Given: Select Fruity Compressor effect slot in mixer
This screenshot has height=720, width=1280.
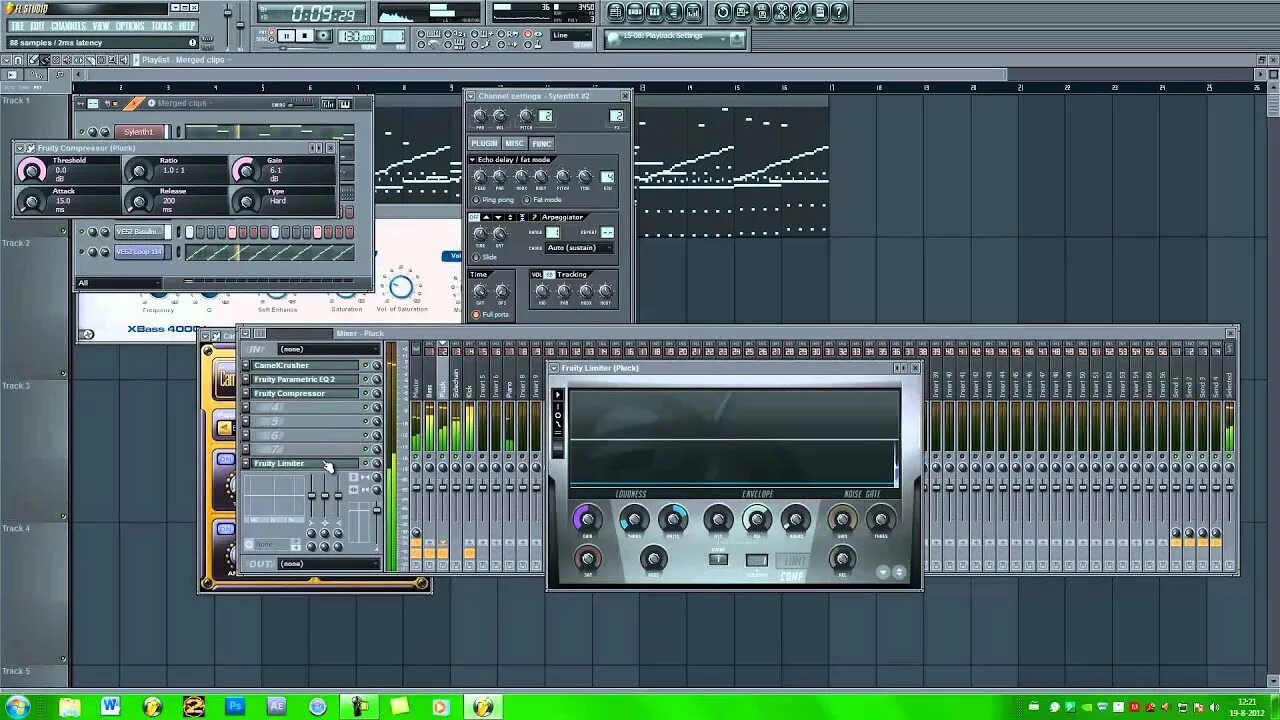Looking at the screenshot, I should click(304, 393).
